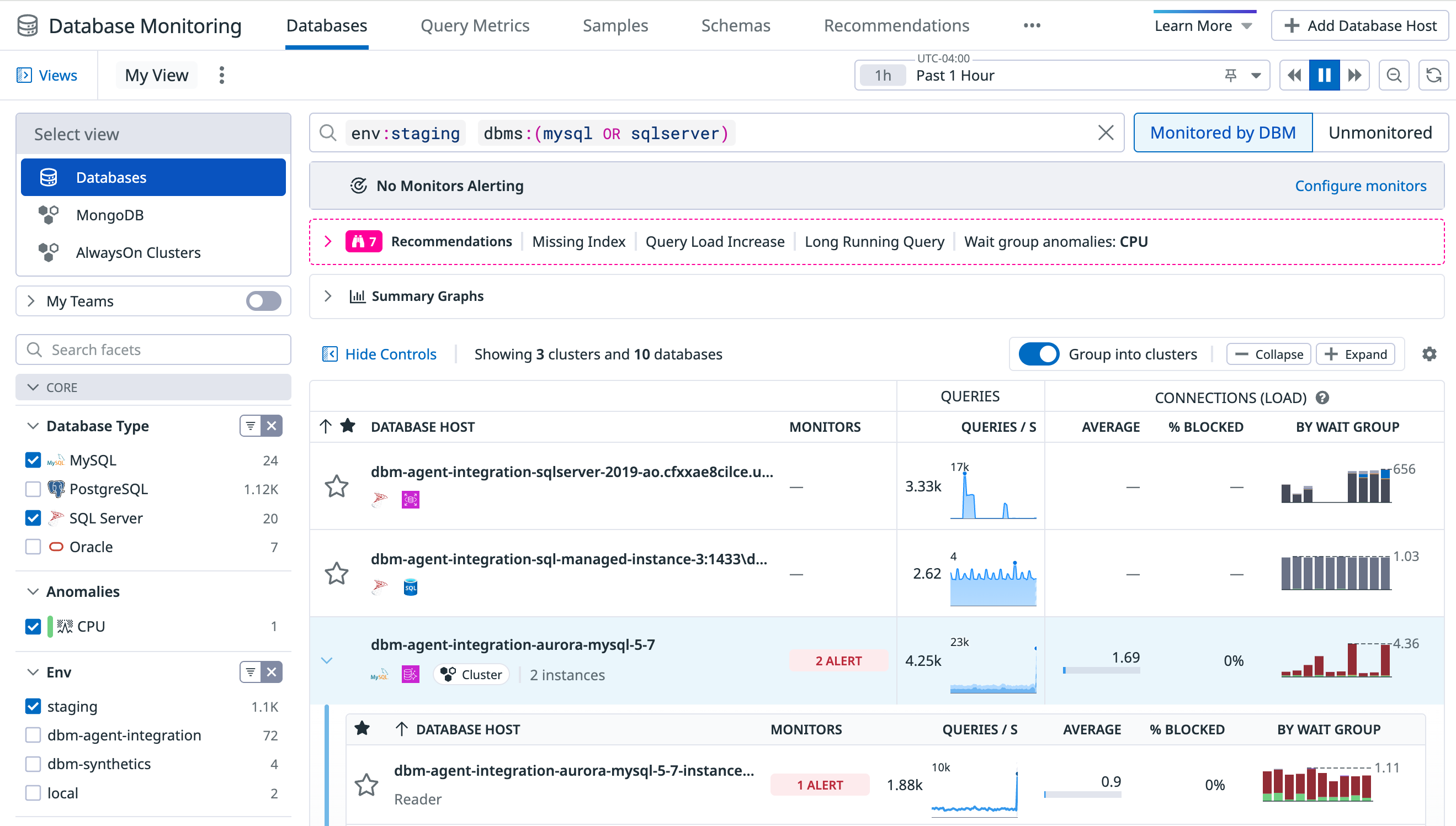Image resolution: width=1456 pixels, height=826 pixels.
Task: Switch to Unmonitored databases
Action: click(x=1380, y=133)
